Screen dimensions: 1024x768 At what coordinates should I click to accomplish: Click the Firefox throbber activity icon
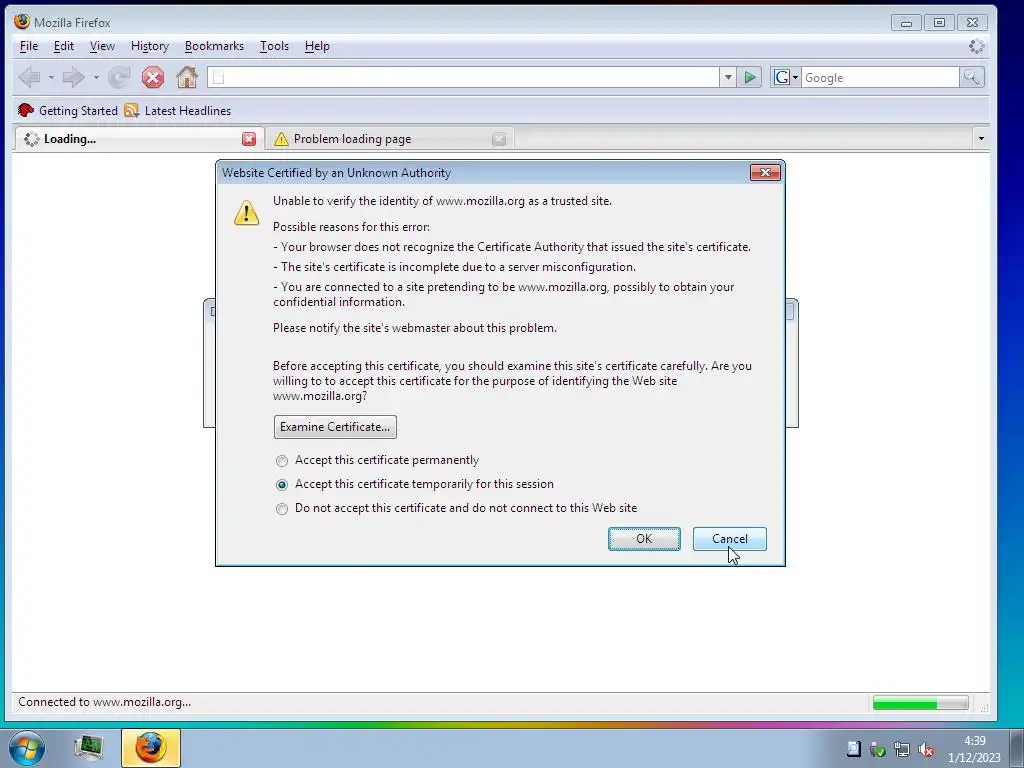click(976, 46)
